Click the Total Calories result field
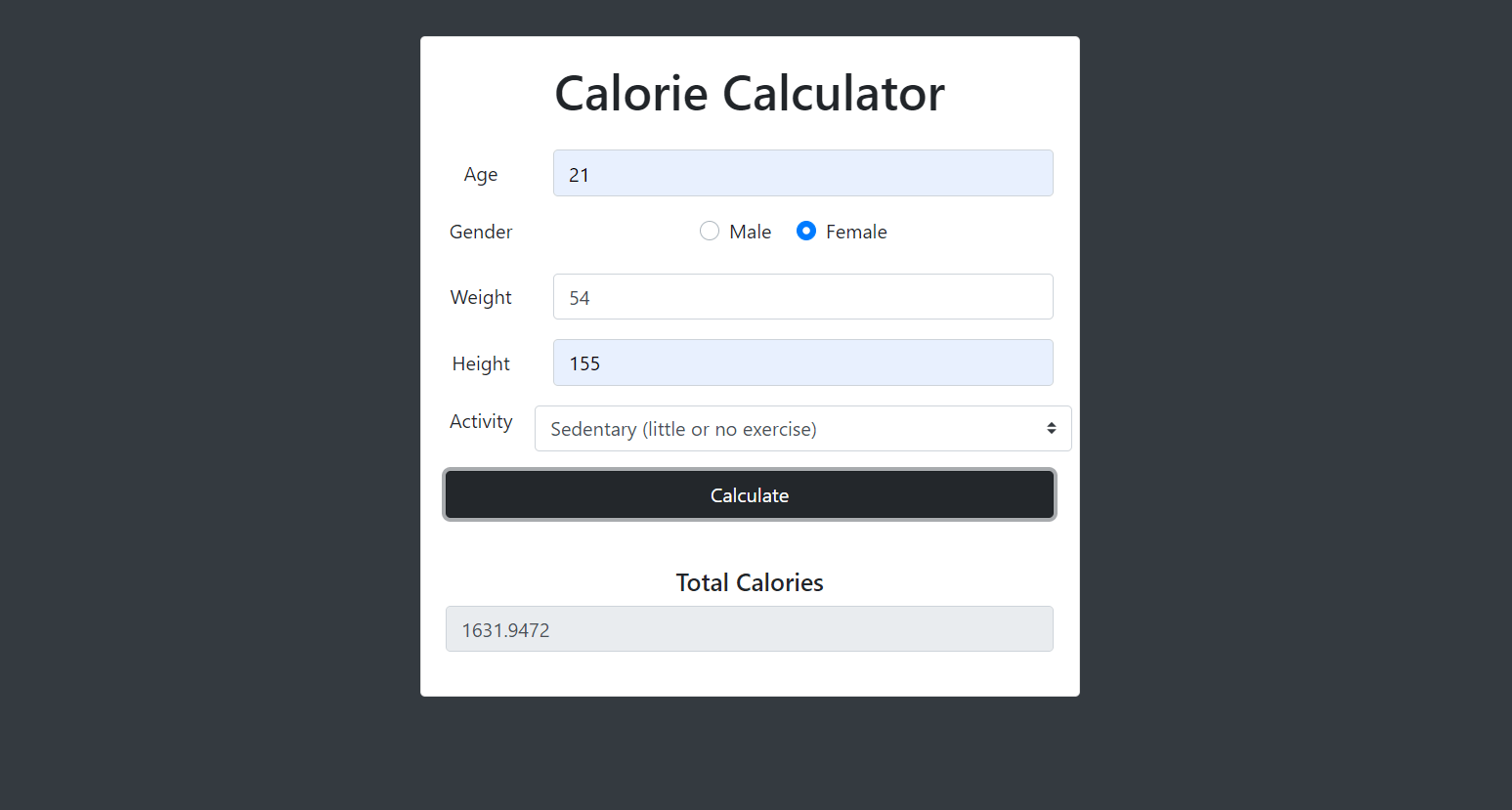Screen dimensions: 1512x810 [749, 628]
